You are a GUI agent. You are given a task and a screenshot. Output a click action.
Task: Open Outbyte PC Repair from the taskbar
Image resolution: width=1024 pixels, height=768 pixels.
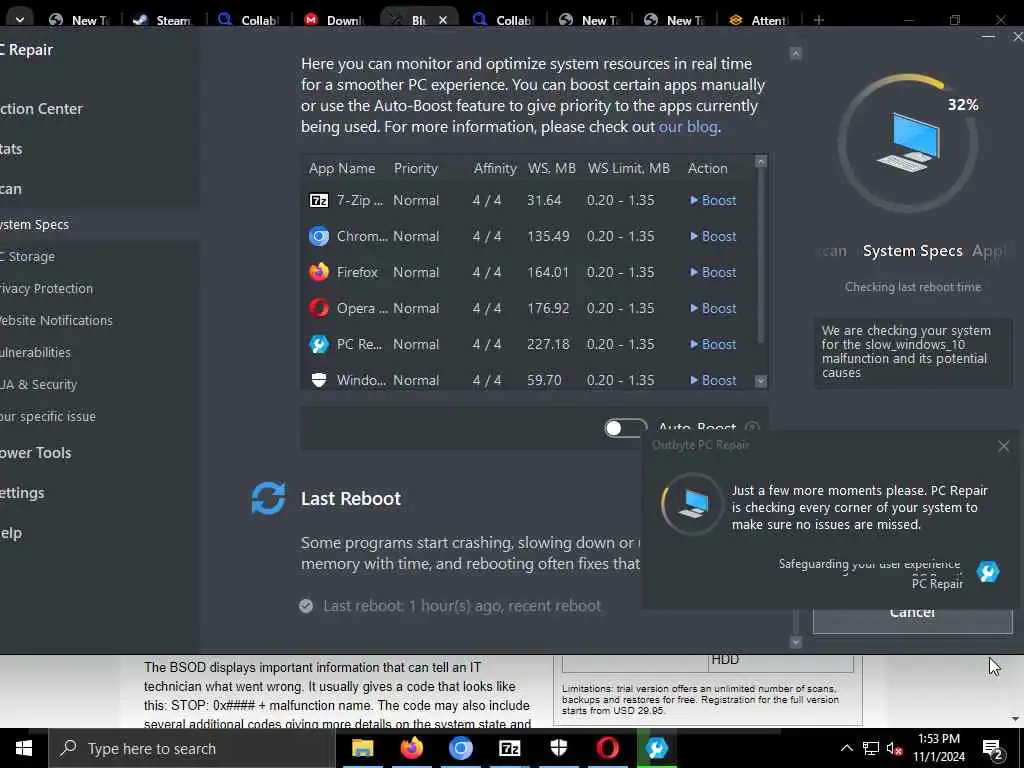(x=657, y=748)
